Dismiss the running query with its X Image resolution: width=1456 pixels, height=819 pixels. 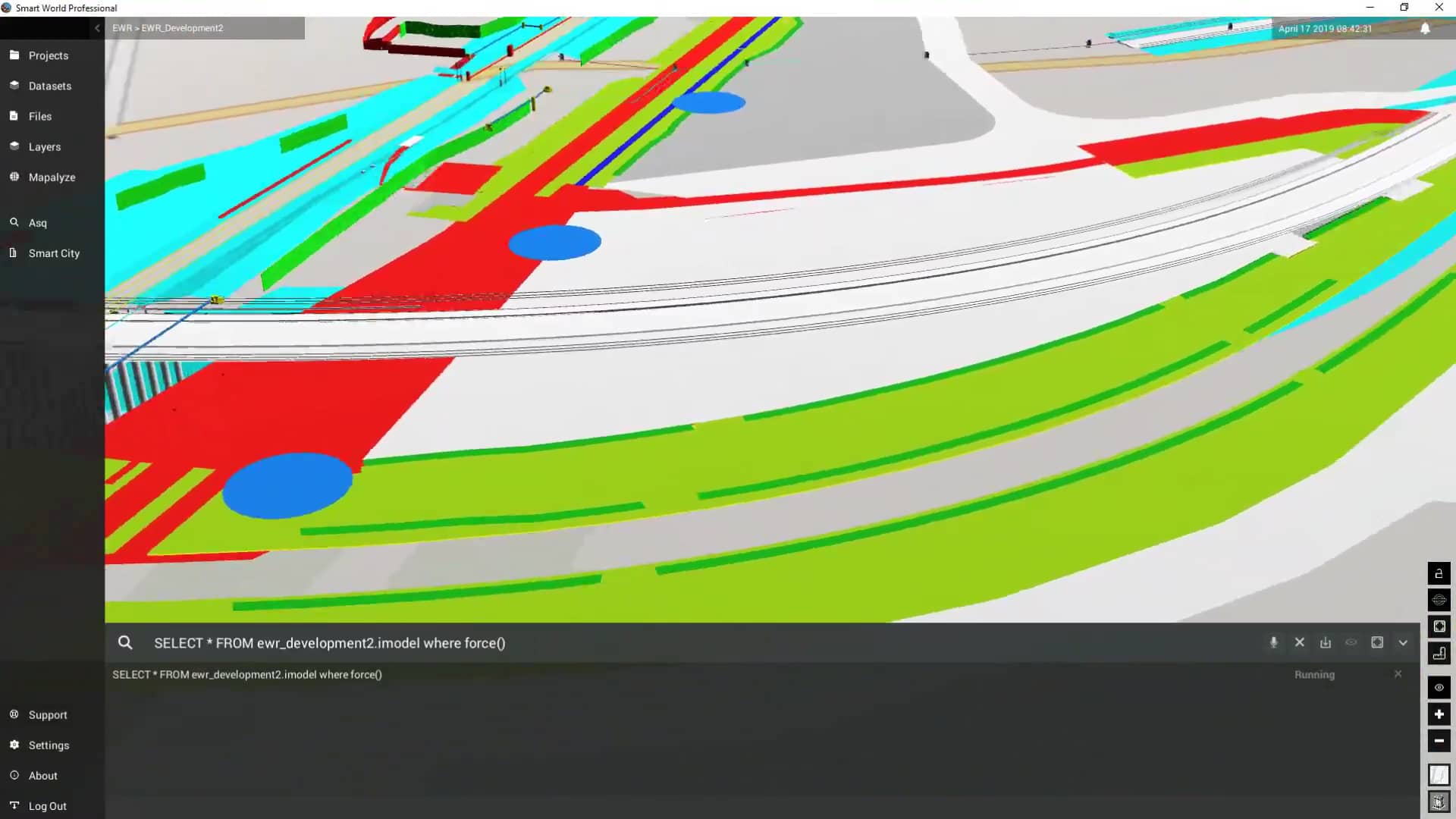1398,674
